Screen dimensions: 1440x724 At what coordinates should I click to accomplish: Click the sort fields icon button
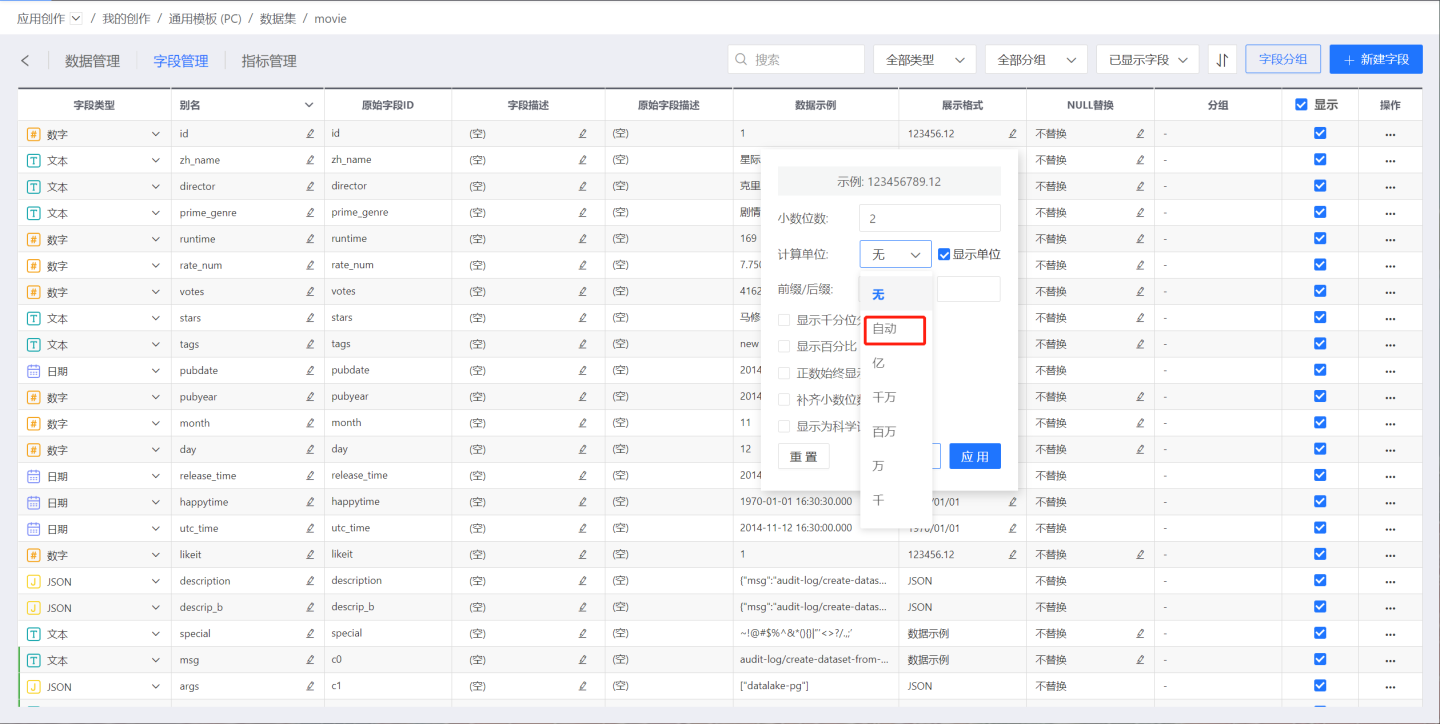coord(1222,60)
